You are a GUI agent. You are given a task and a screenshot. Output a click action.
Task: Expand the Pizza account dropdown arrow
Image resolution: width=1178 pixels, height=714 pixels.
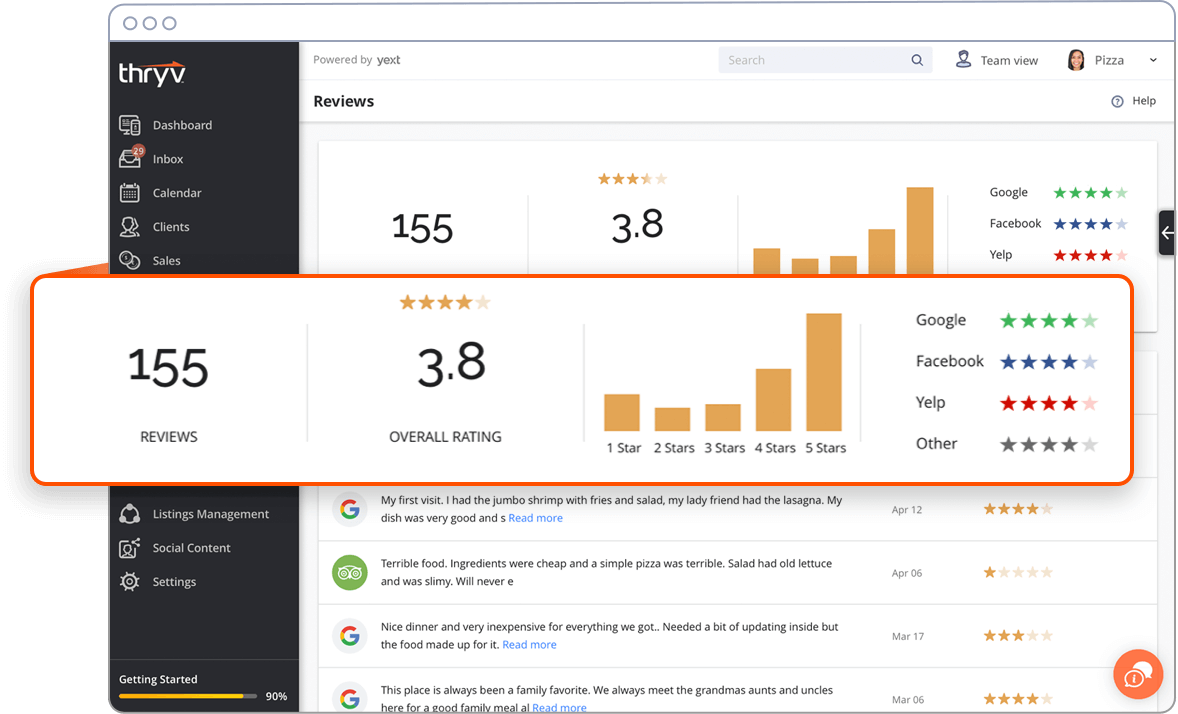[x=1153, y=60]
